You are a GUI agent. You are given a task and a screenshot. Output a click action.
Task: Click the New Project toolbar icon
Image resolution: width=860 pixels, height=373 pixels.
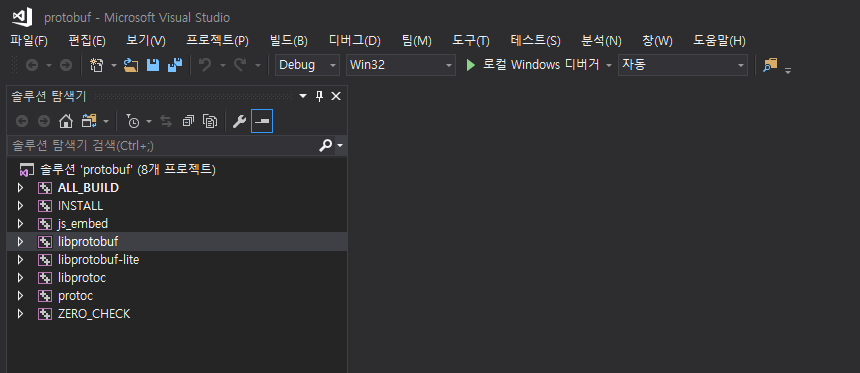point(97,65)
